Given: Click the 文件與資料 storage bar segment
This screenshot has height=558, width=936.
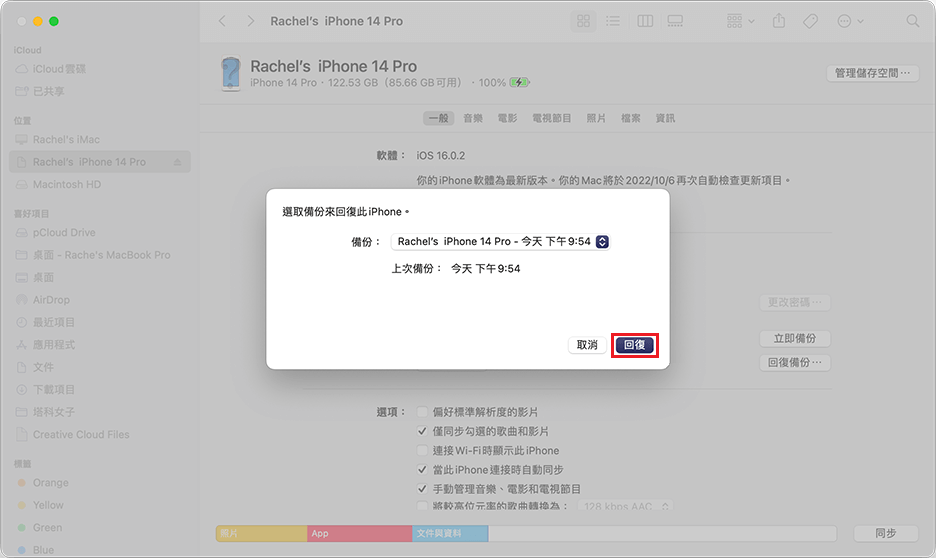Looking at the screenshot, I should pyautogui.click(x=450, y=533).
